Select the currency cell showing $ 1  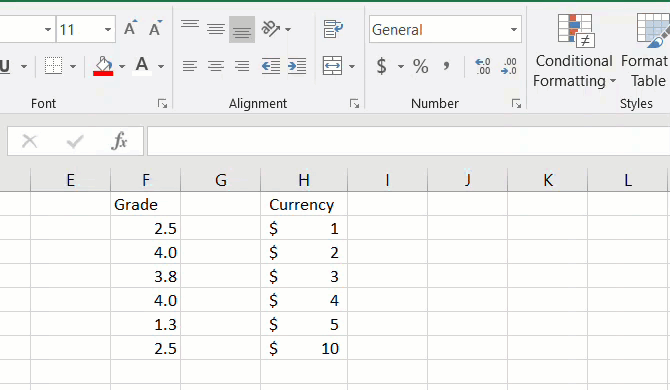pyautogui.click(x=304, y=228)
